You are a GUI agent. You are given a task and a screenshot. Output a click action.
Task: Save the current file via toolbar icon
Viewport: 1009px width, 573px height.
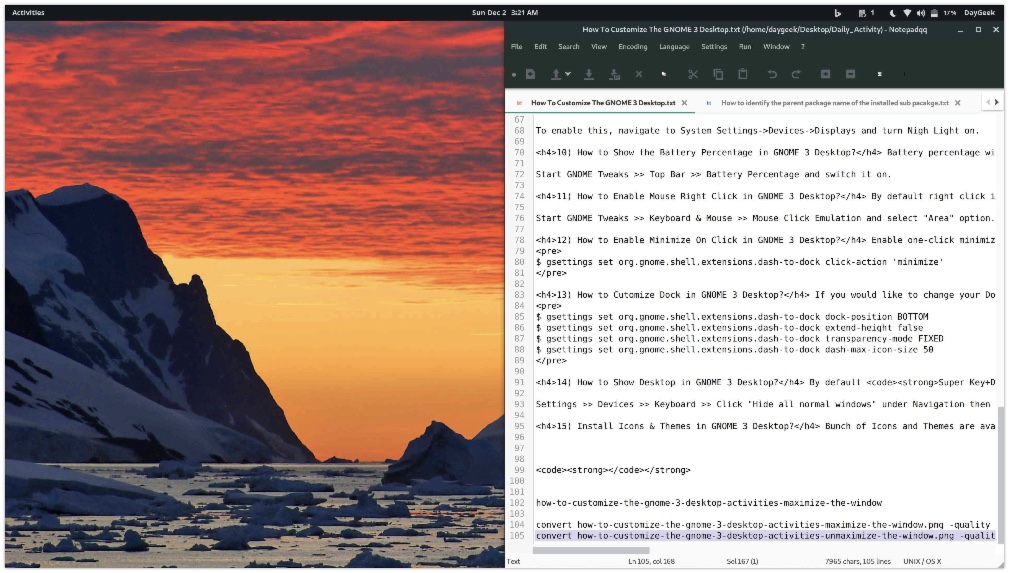click(589, 74)
